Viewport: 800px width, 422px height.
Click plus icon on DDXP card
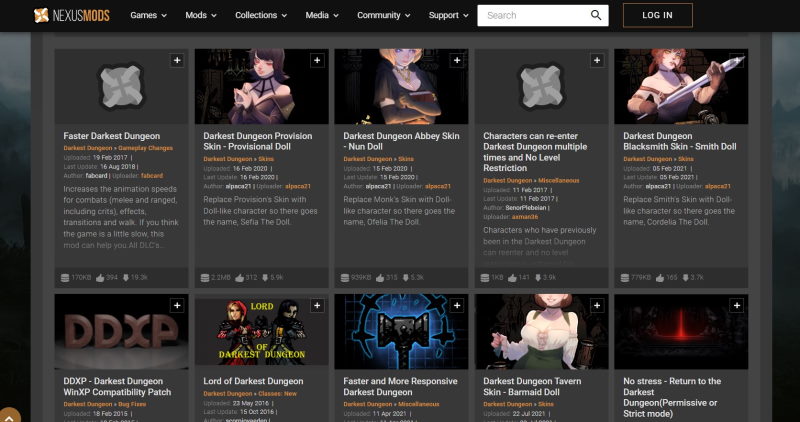point(177,305)
